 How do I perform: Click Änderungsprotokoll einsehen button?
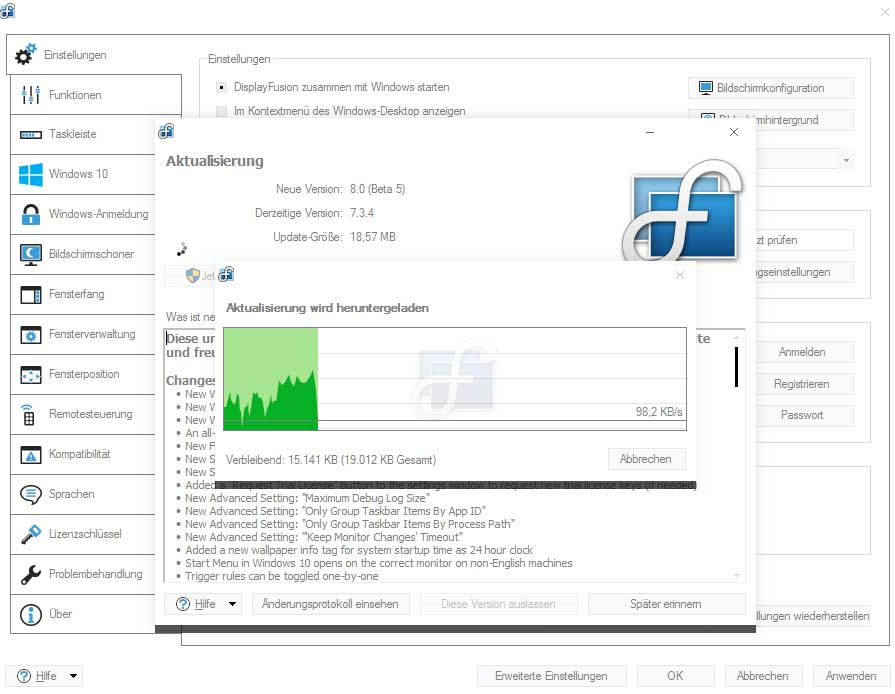click(x=330, y=604)
